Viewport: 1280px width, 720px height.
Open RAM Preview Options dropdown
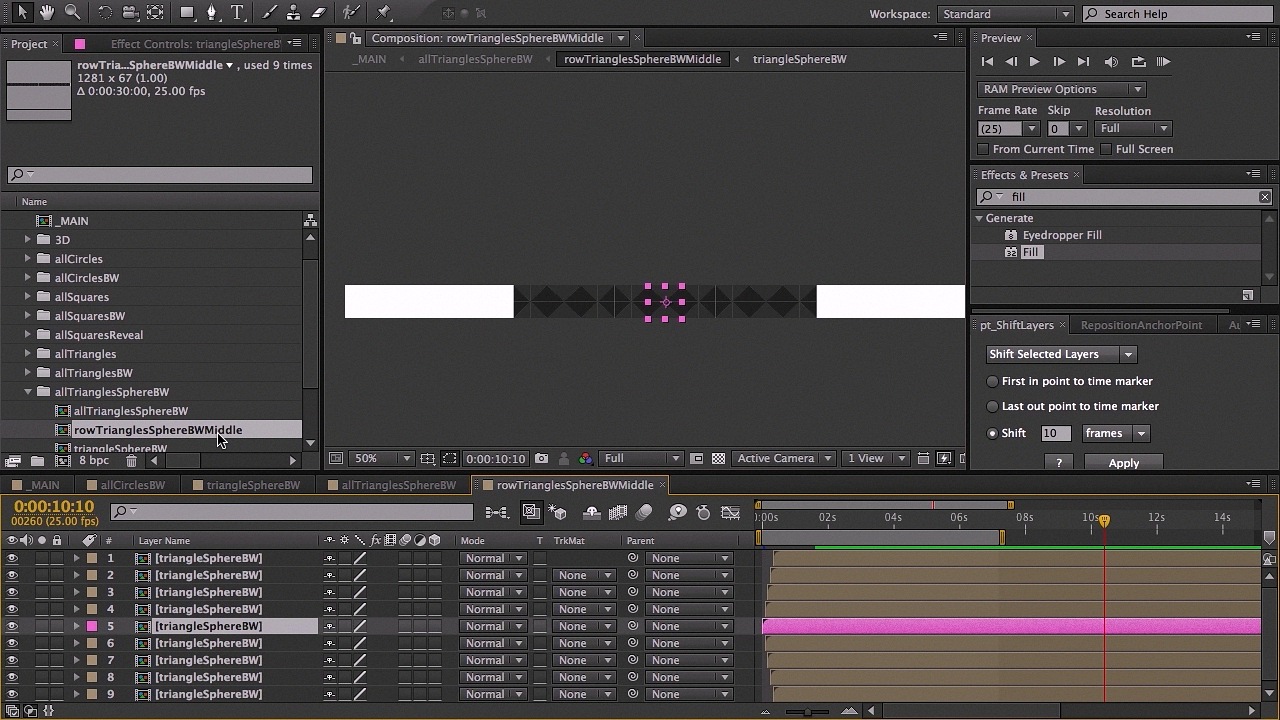1060,89
